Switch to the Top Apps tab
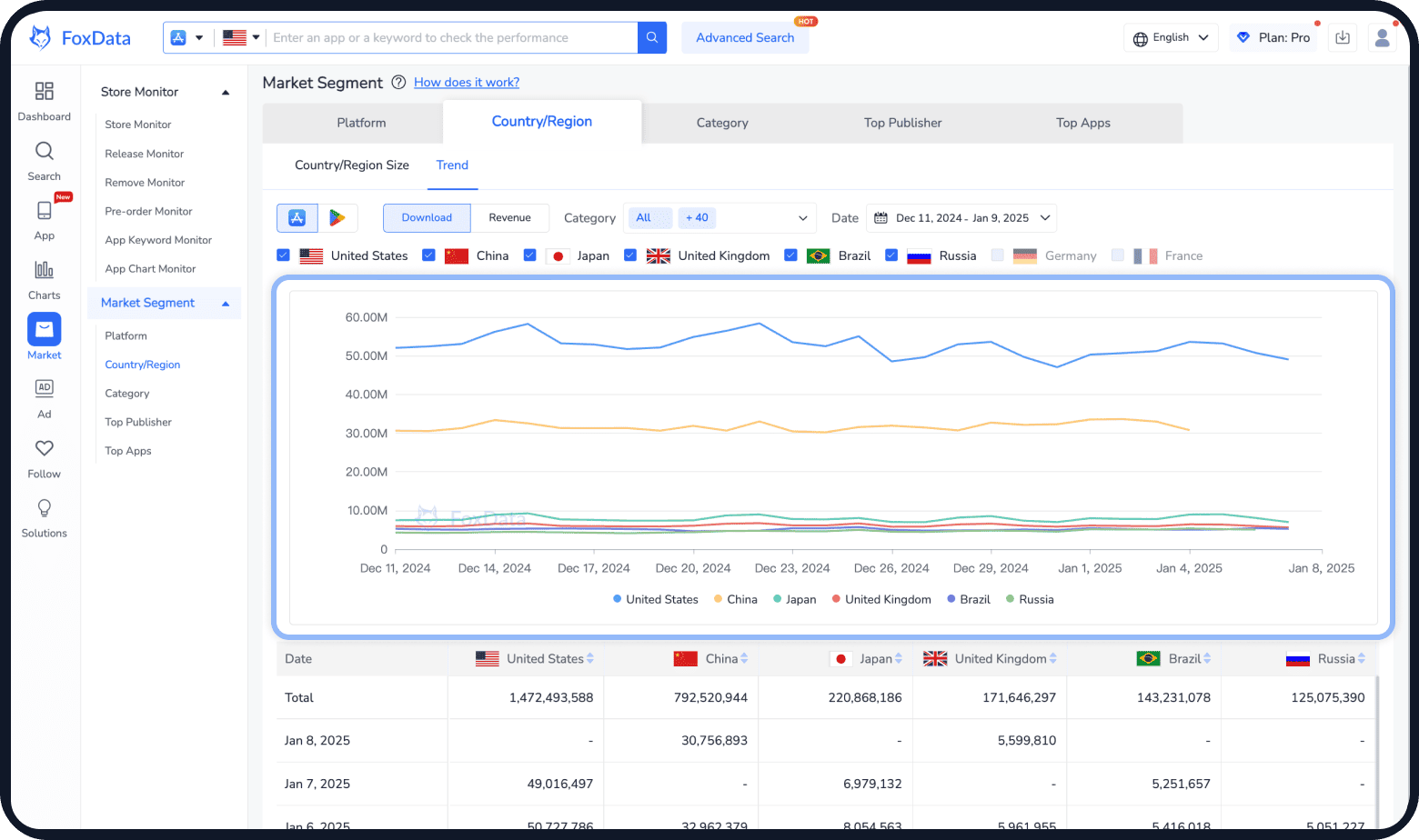The height and width of the screenshot is (840, 1419). 1082,123
